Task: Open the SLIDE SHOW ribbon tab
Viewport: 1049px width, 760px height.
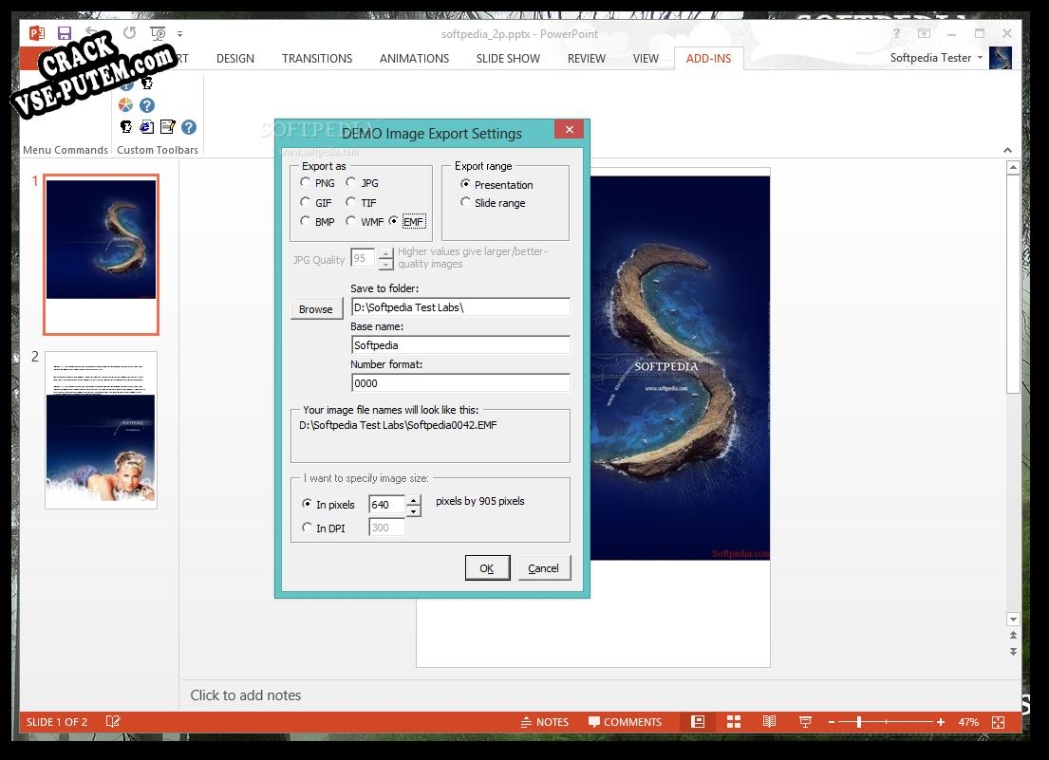Action: [x=508, y=59]
